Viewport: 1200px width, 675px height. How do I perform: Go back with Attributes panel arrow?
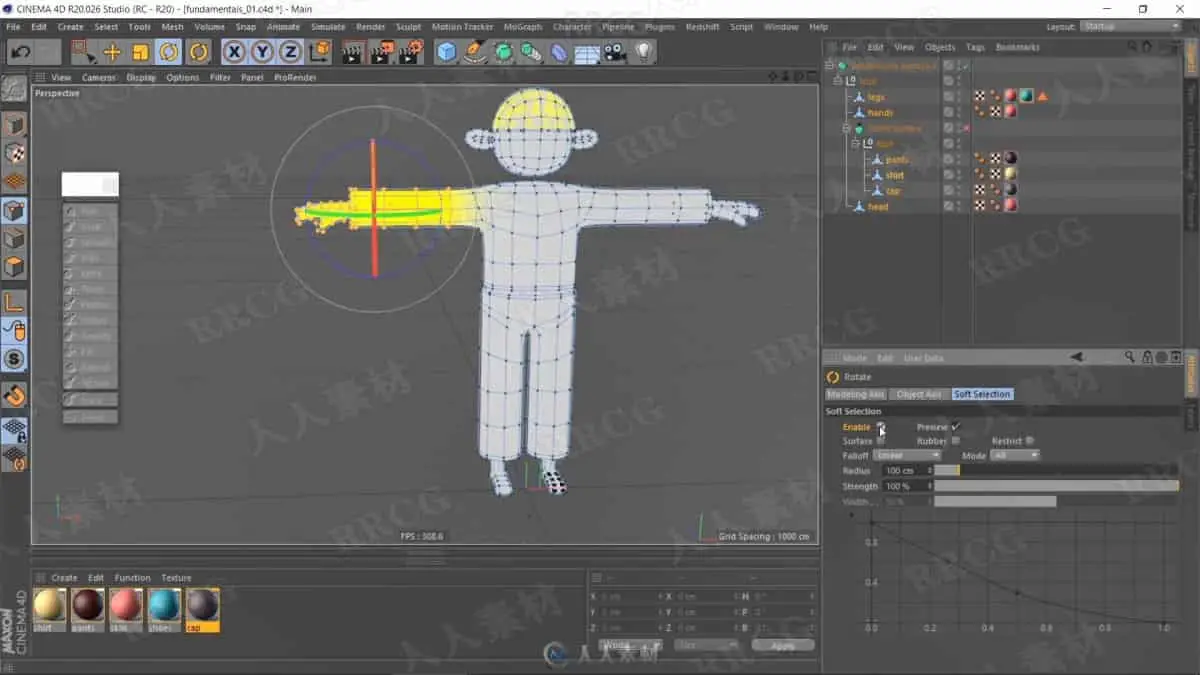click(1077, 357)
